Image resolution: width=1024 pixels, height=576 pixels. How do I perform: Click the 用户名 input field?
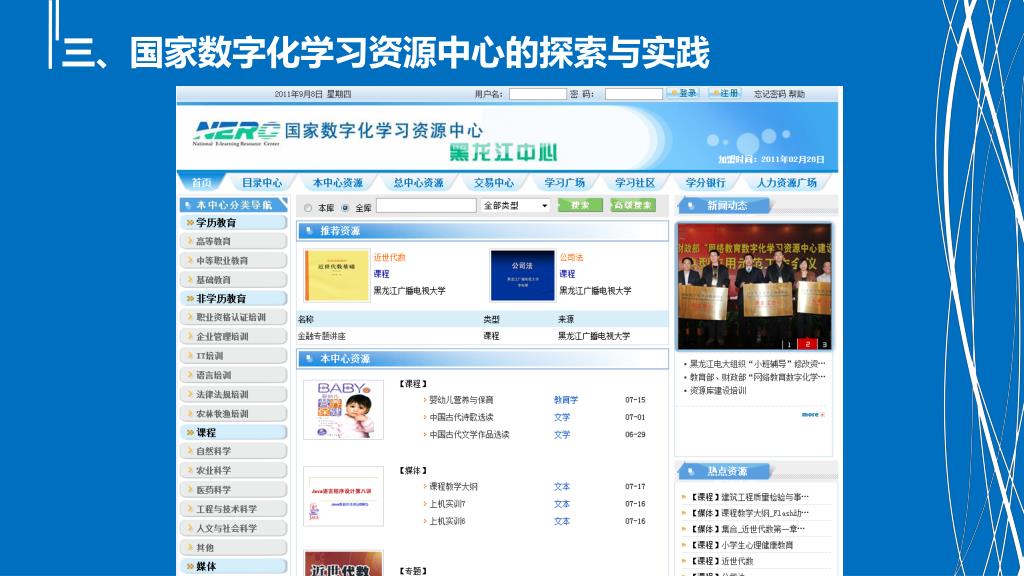pos(537,94)
